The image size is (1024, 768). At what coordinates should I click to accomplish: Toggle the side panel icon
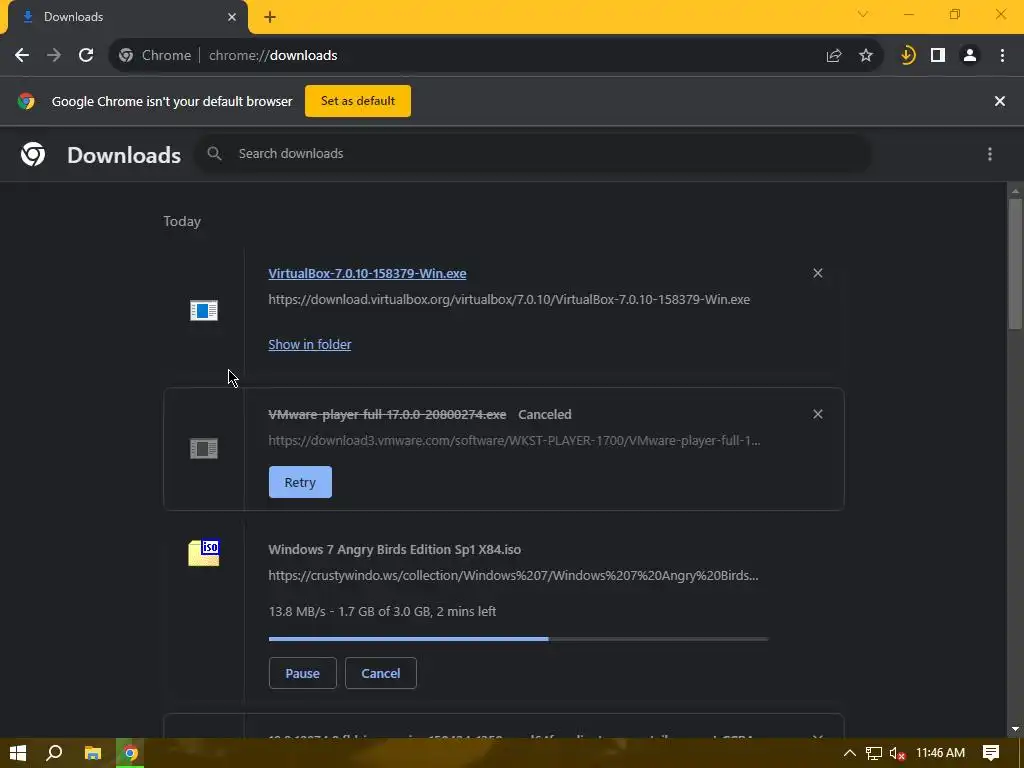pos(938,56)
